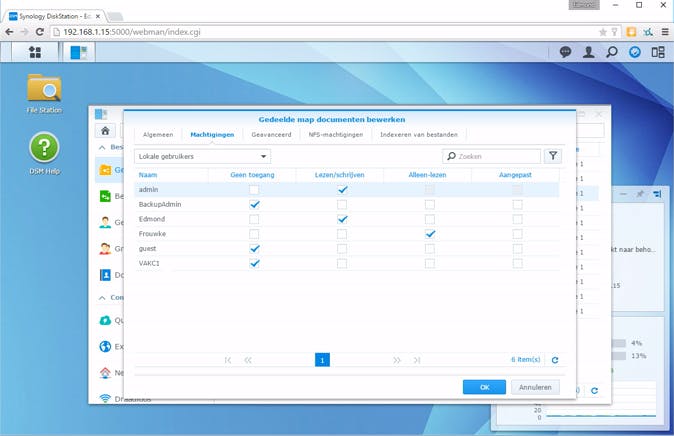Click the Zoeken search field

[491, 156]
